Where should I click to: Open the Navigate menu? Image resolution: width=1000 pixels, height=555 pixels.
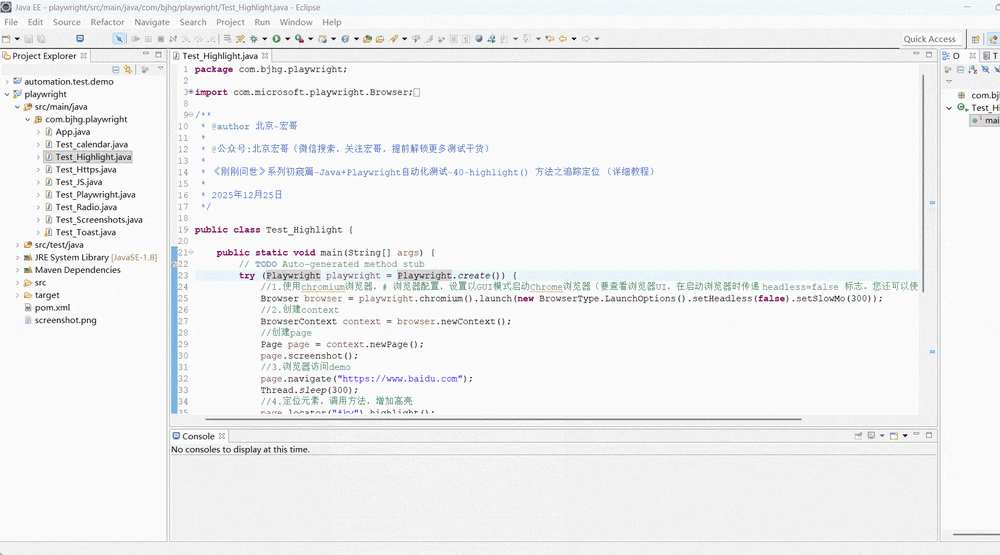click(152, 22)
